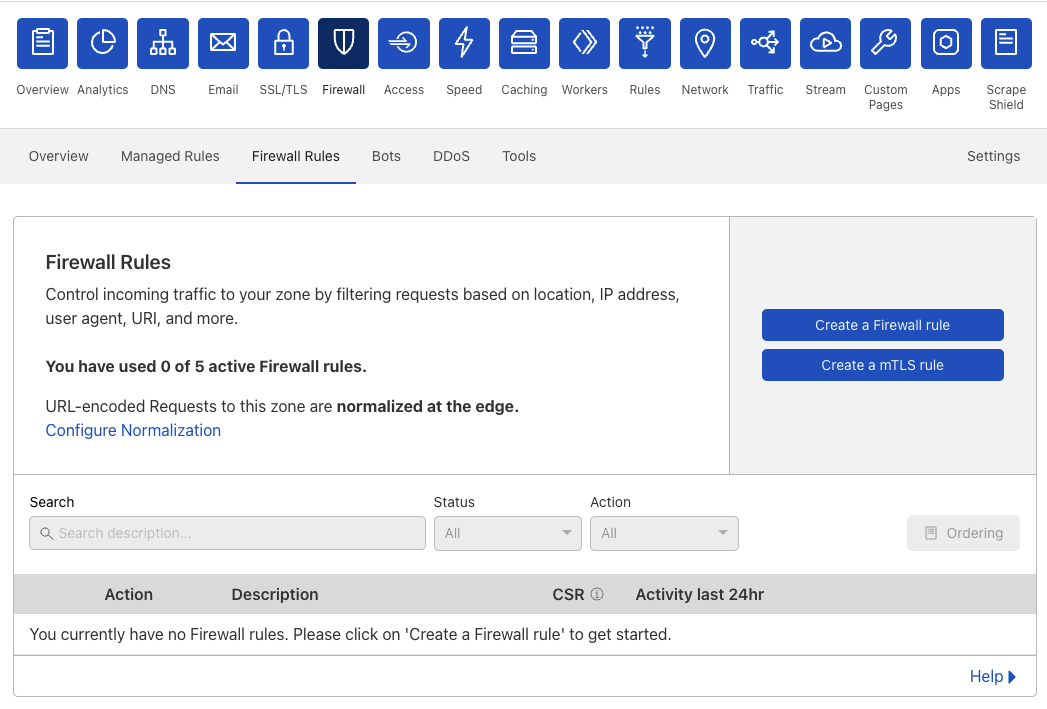
Task: Open SSL/TLS settings via its padlock icon
Action: pyautogui.click(x=283, y=43)
